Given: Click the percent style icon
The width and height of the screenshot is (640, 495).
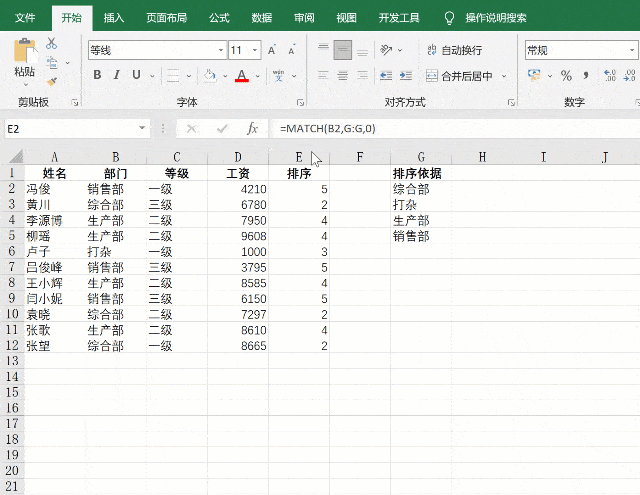Looking at the screenshot, I should coord(566,75).
